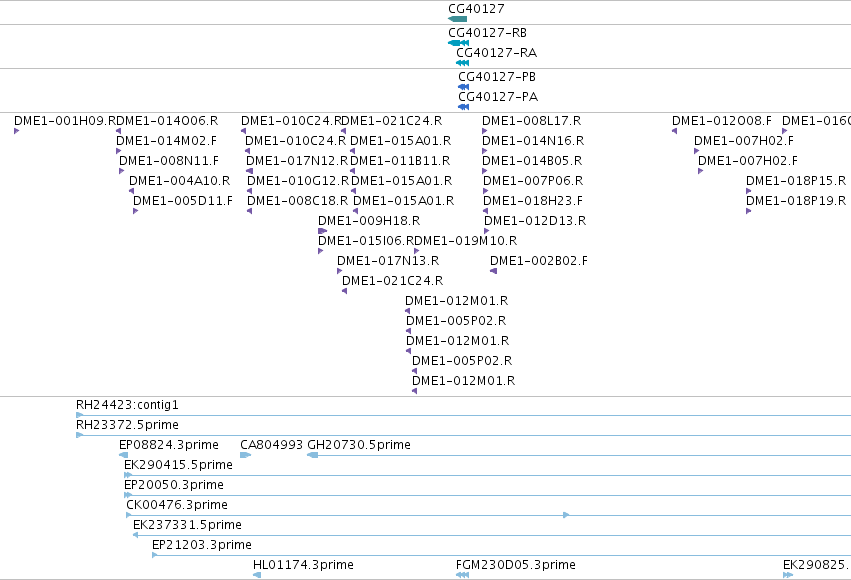The image size is (851, 580).
Task: Open the GH20730.5prime EST label
Action: (x=359, y=445)
